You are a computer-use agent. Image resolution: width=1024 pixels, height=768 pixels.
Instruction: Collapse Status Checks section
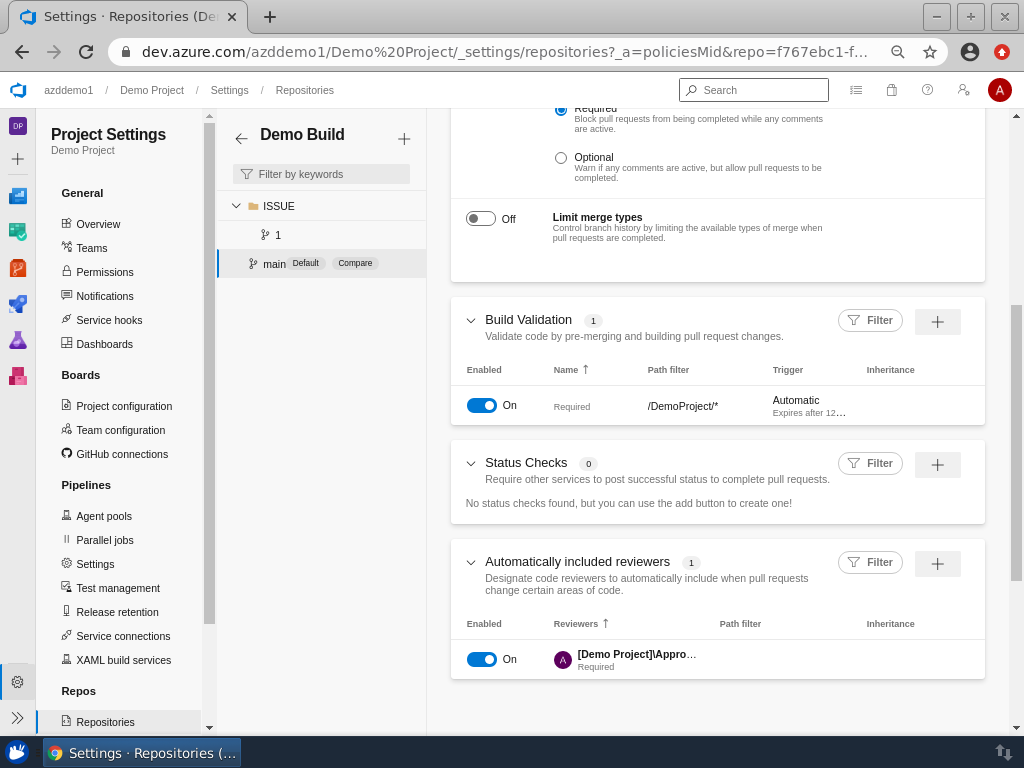(470, 464)
